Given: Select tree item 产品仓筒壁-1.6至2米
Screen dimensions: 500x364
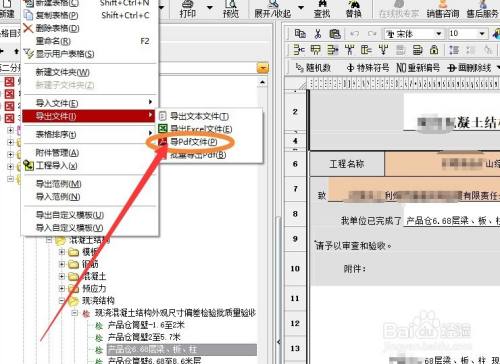Looking at the screenshot, I should pos(146,325).
